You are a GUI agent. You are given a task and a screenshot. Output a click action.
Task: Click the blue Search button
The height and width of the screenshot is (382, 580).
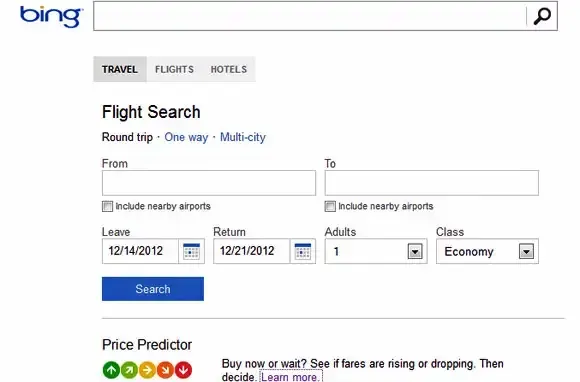click(x=153, y=289)
